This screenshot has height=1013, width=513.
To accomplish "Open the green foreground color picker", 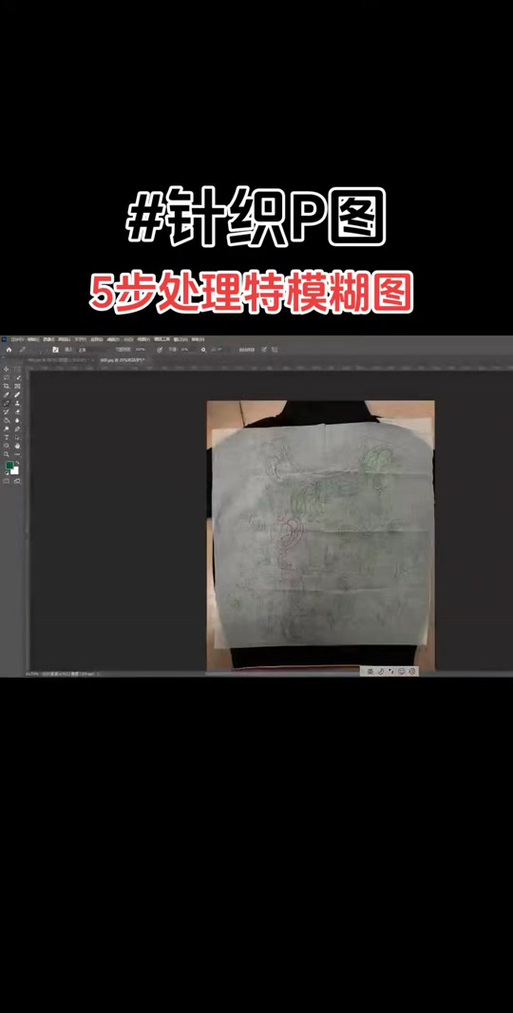I will pyautogui.click(x=10, y=465).
